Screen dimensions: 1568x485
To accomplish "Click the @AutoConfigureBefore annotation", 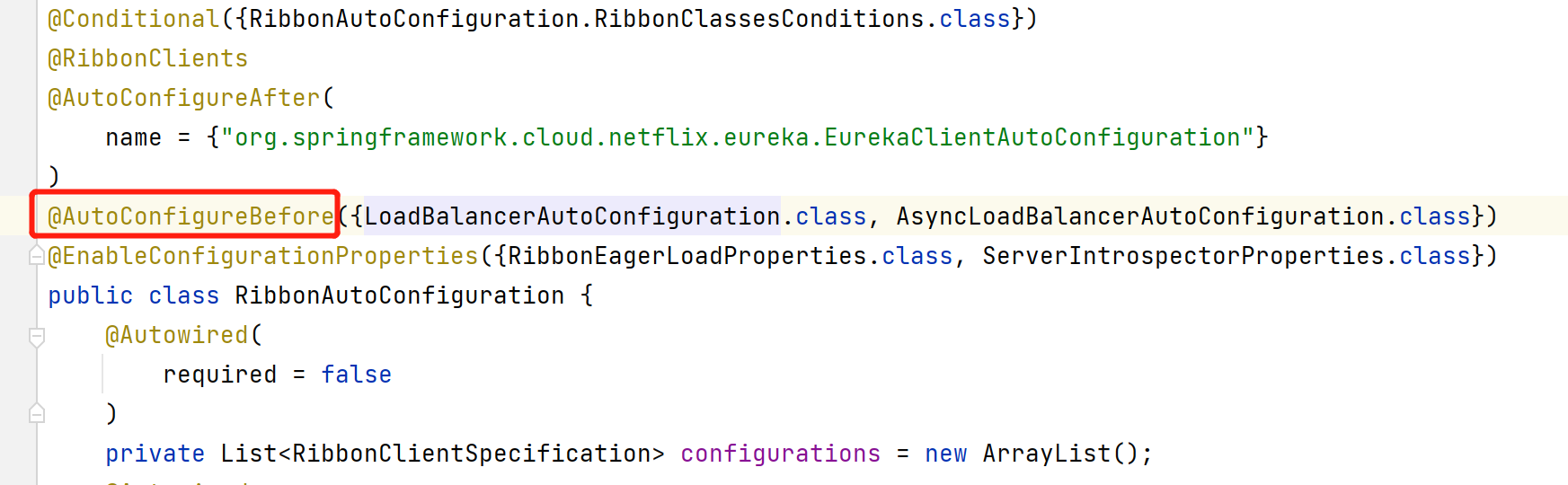I will [x=190, y=216].
